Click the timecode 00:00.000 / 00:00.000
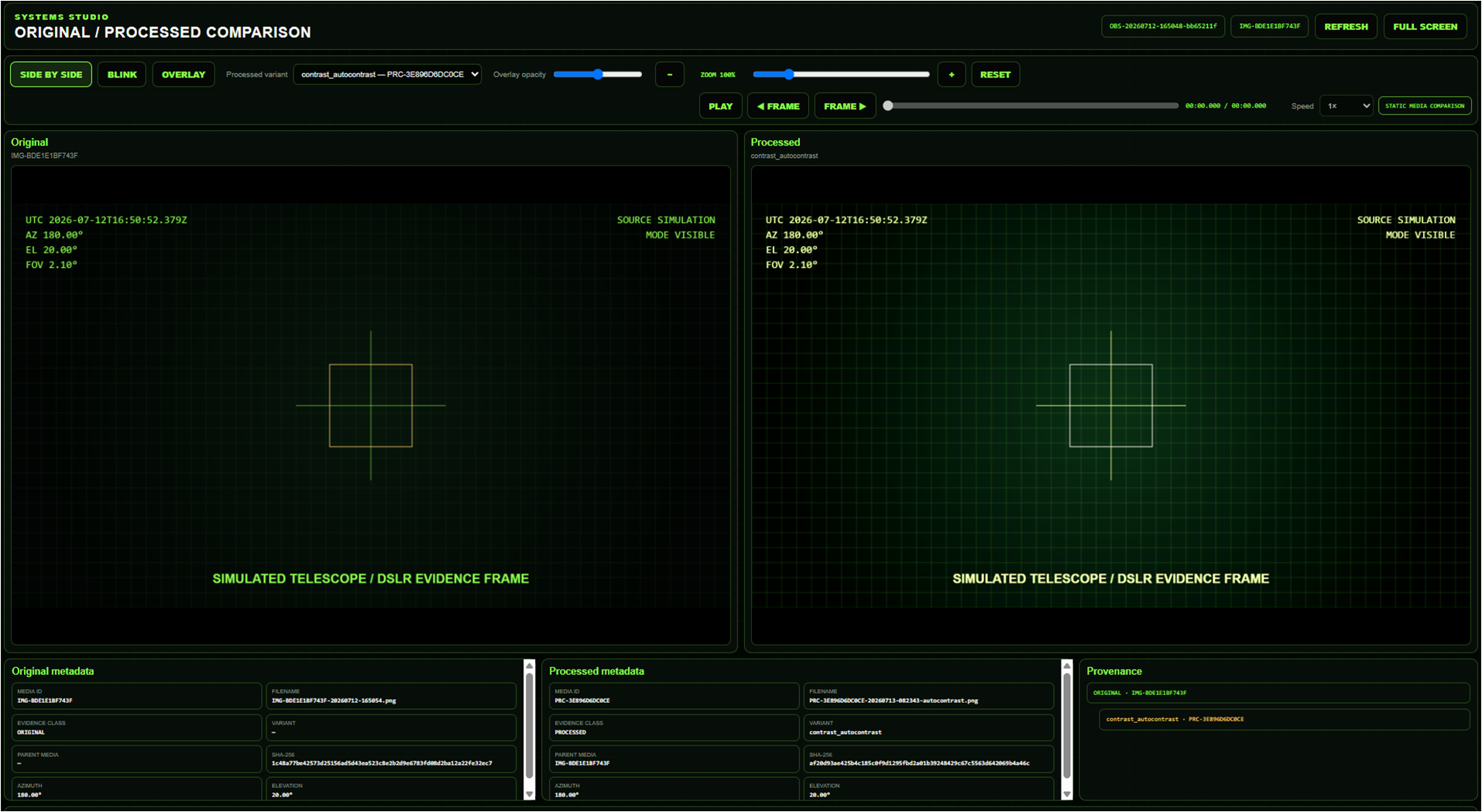Viewport: 1482px width, 812px height. pos(1226,106)
